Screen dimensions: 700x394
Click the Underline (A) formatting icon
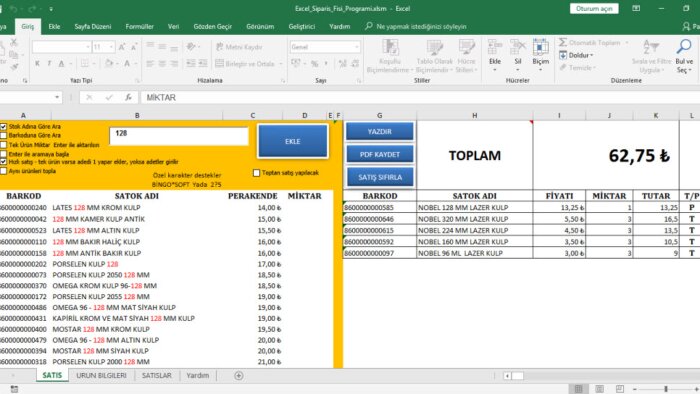tap(62, 63)
